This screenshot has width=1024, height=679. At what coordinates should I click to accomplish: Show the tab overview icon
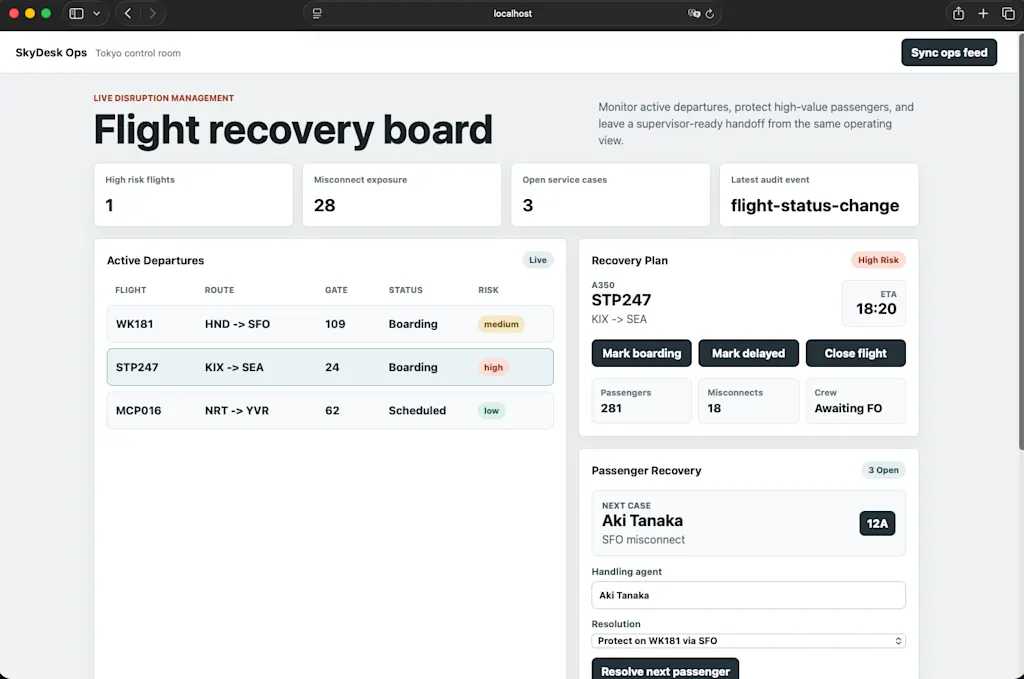click(1008, 13)
